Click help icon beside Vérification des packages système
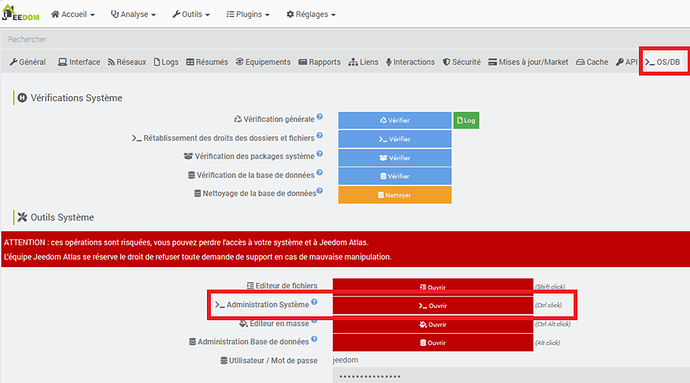 [320, 154]
